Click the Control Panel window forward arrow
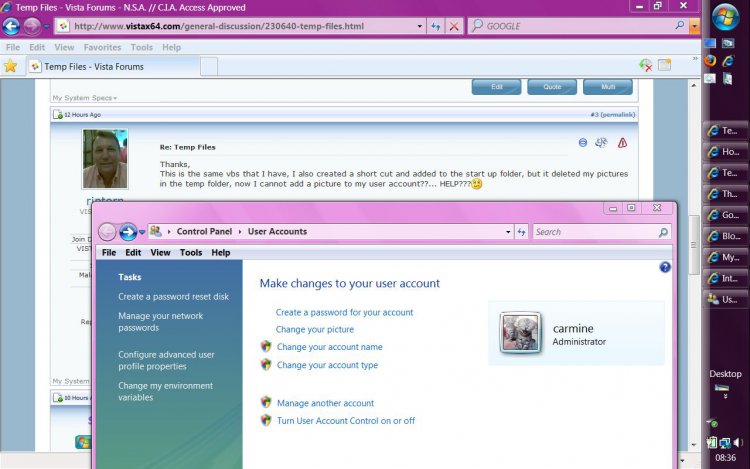This screenshot has height=469, width=750. [x=128, y=232]
